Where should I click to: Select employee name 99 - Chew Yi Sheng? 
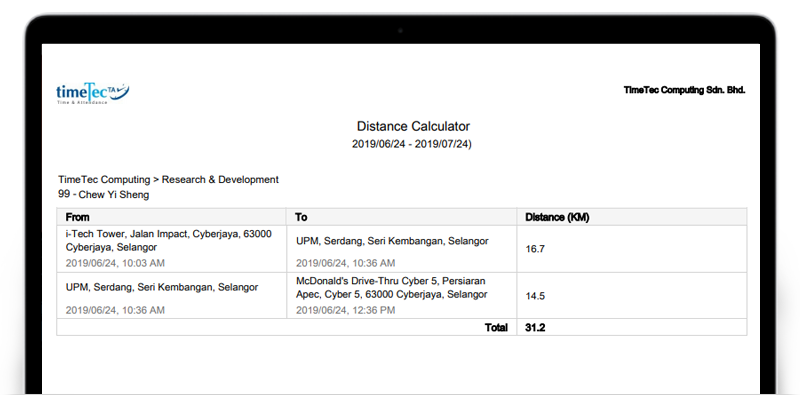104,194
